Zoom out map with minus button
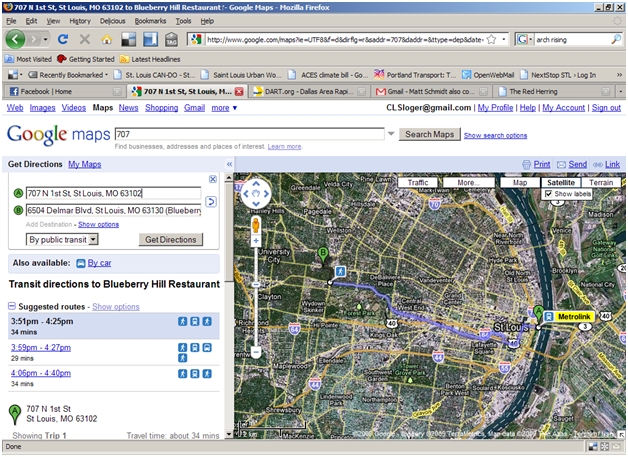This screenshot has height=457, width=628. pos(256,352)
